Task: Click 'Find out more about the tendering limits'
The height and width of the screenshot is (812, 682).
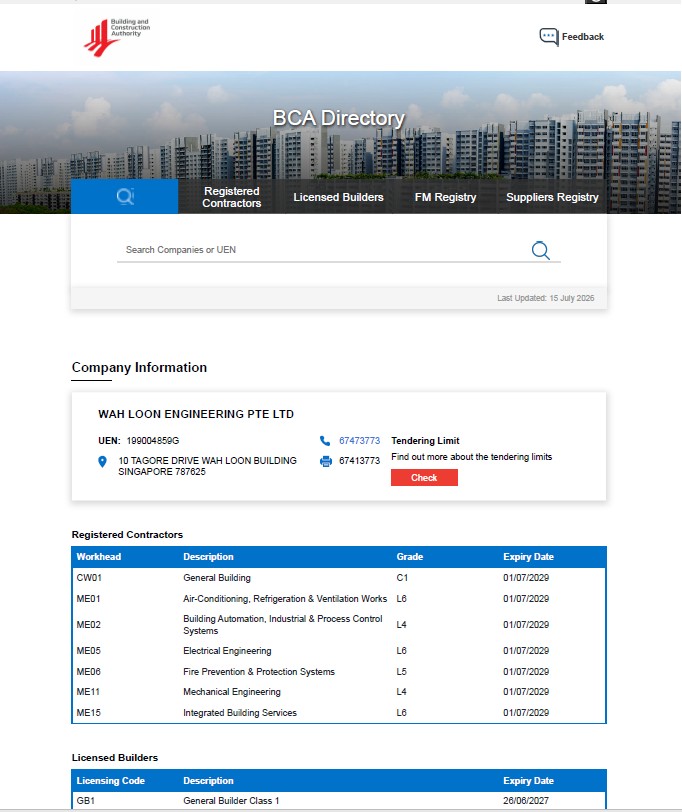Action: 471,457
